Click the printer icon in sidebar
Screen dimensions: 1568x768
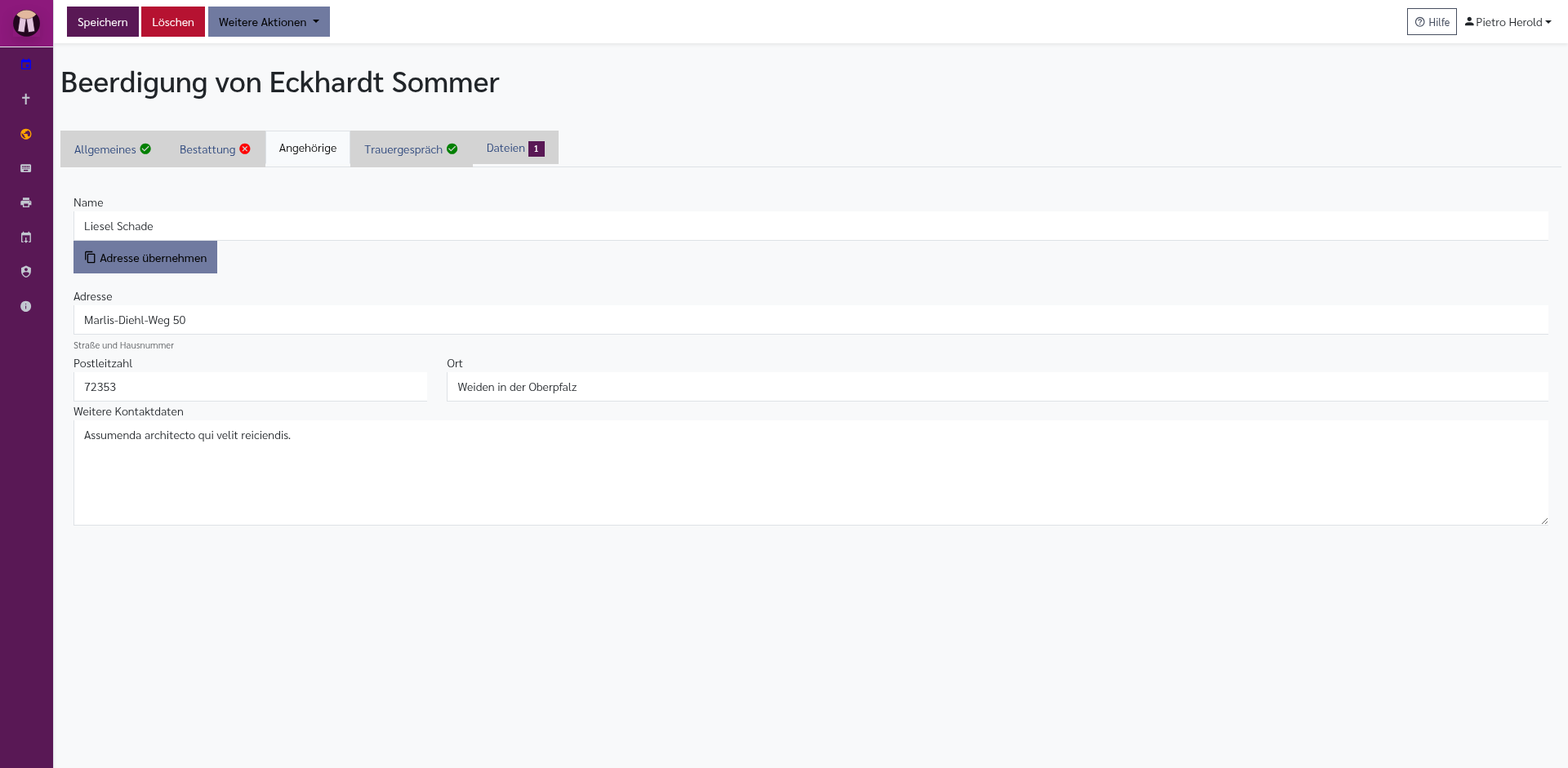(x=26, y=202)
